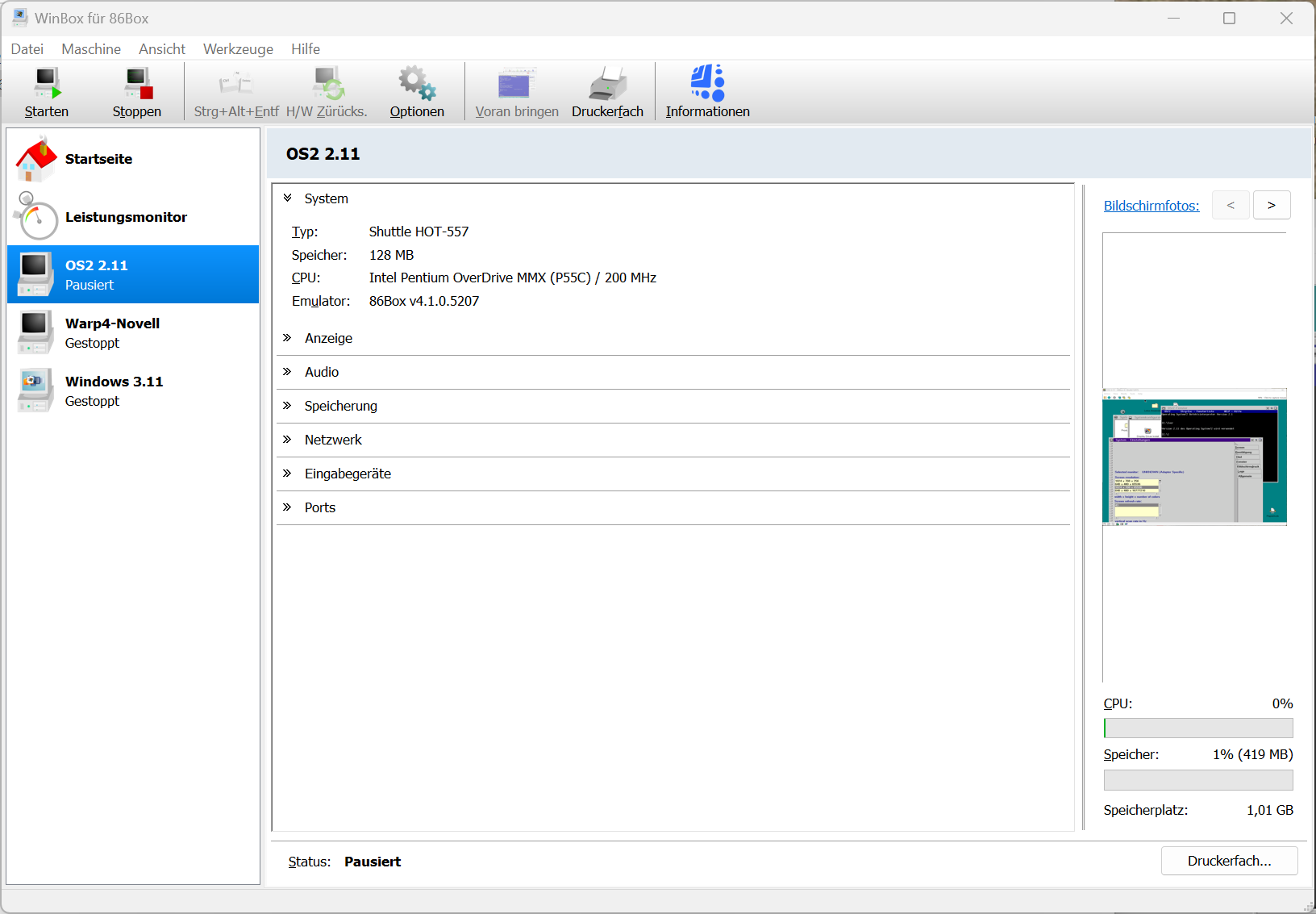Click the OS2 2.11 heading title
Viewport: 1316px width, 914px height.
coord(323,153)
